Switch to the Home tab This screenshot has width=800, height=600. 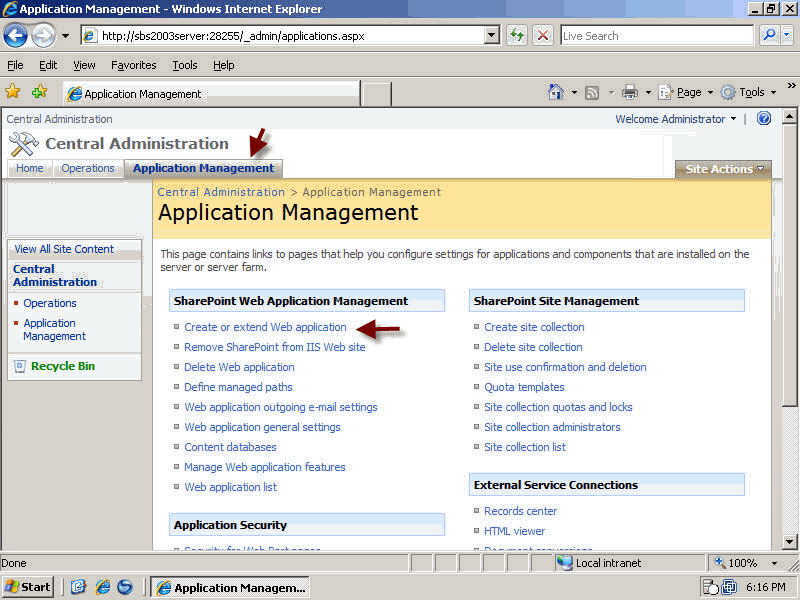(x=30, y=168)
